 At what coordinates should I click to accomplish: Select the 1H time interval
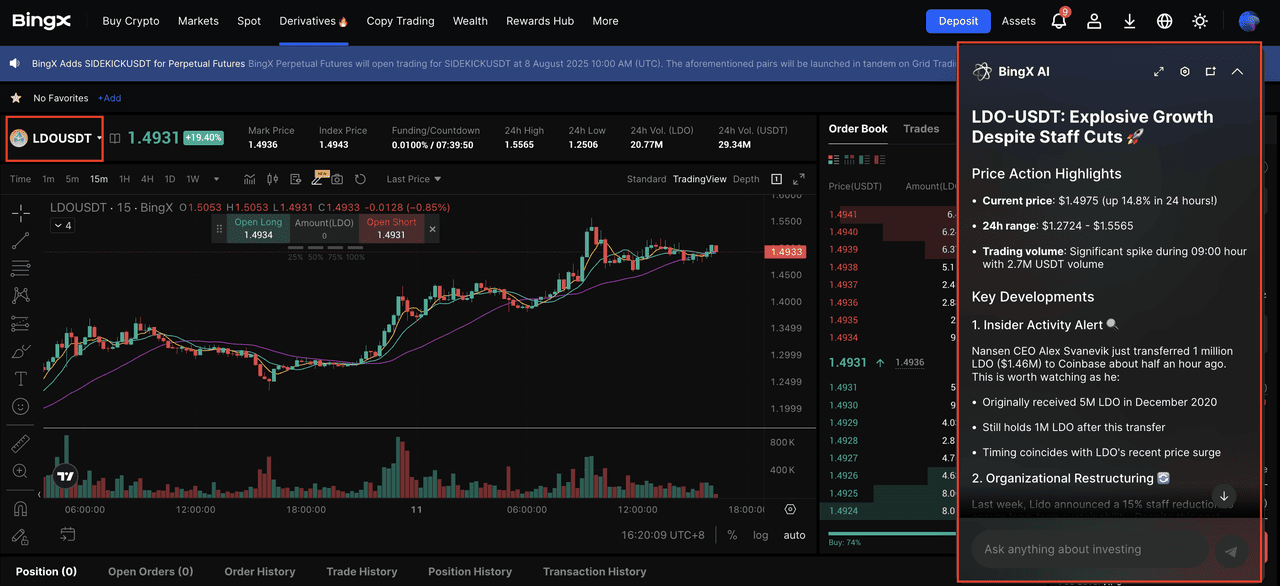point(125,179)
